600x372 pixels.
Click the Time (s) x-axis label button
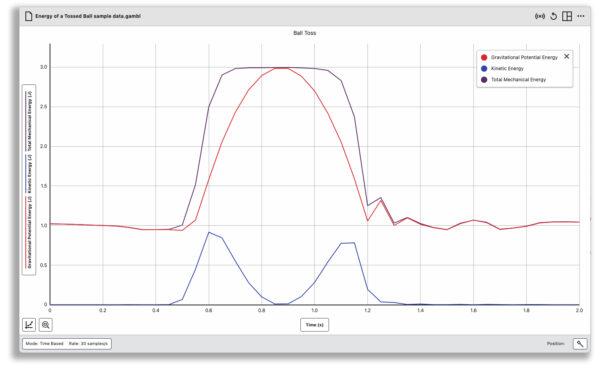click(314, 325)
